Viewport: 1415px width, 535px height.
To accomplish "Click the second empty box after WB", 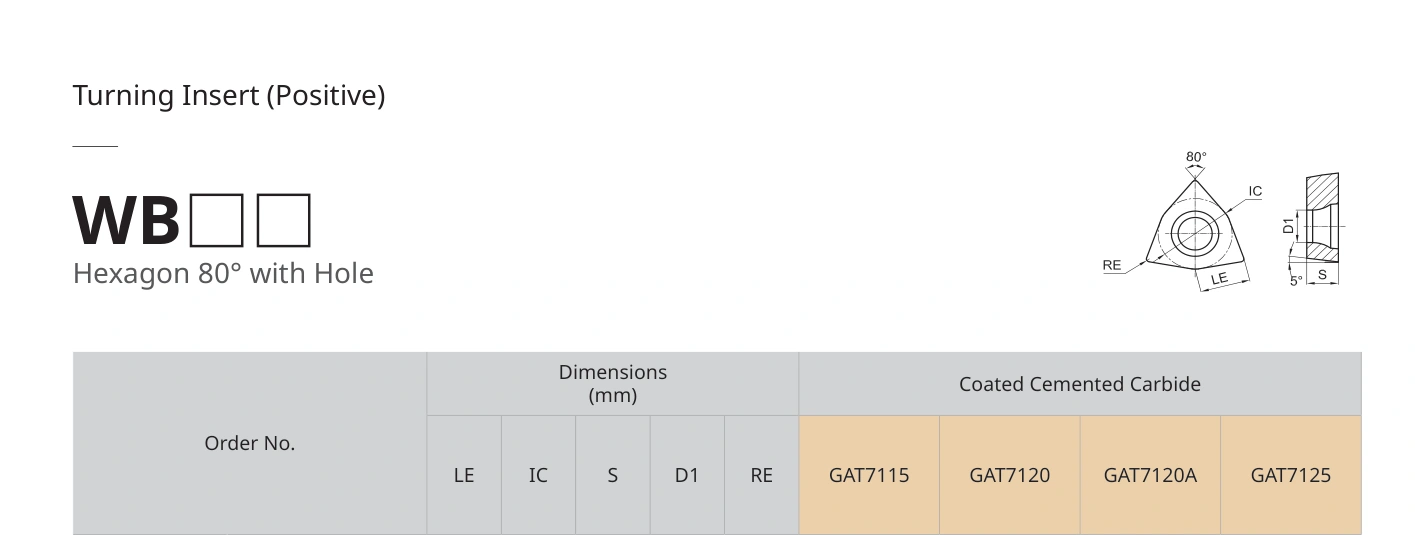I will [284, 221].
